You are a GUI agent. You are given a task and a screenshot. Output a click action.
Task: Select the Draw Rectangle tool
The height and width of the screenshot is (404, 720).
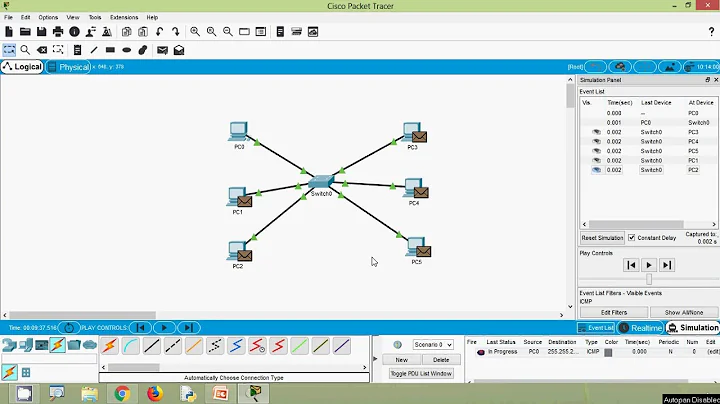(x=110, y=50)
